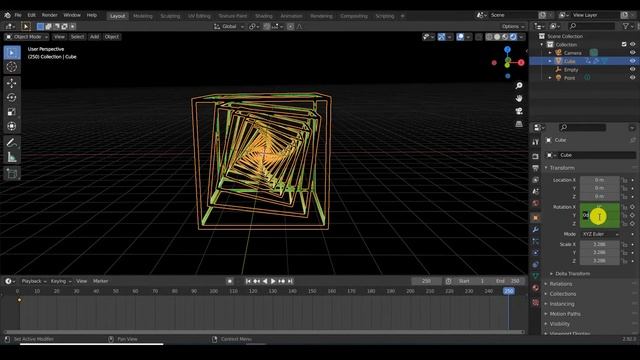
Task: Switch perspective/orthographic grid icon
Action: 519,124
